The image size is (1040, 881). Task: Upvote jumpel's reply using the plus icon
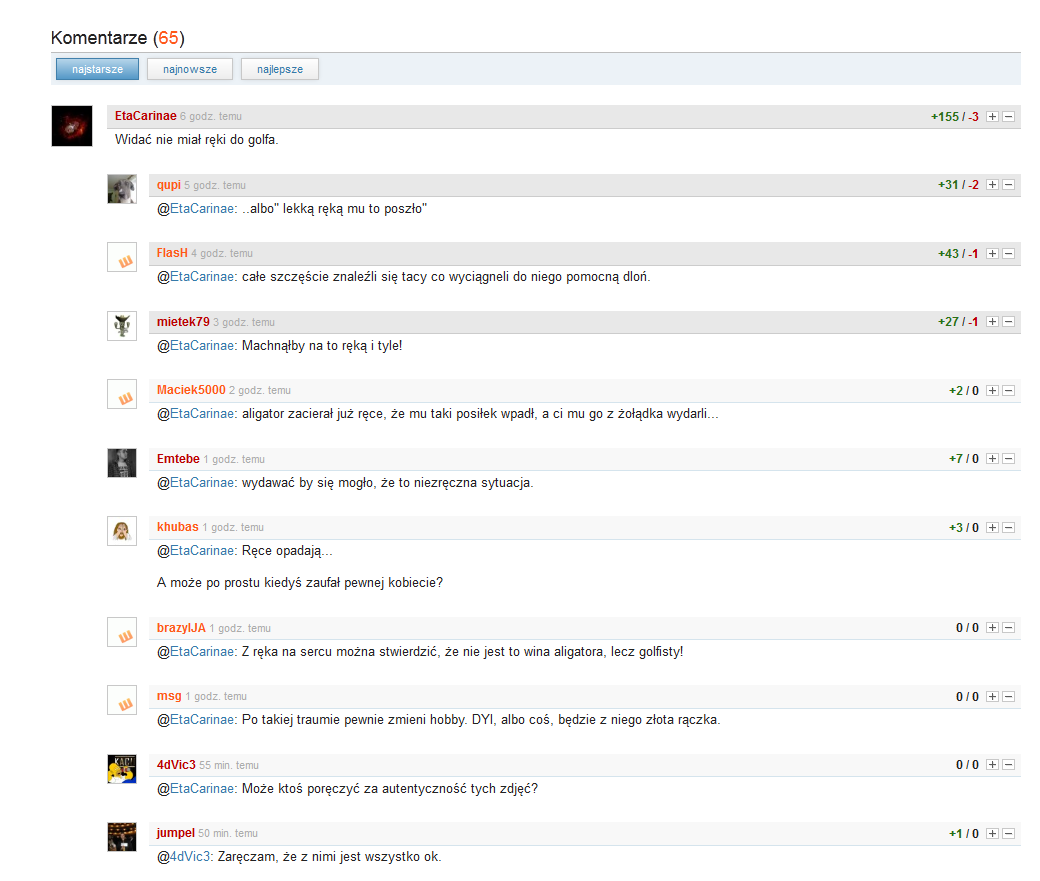(991, 833)
